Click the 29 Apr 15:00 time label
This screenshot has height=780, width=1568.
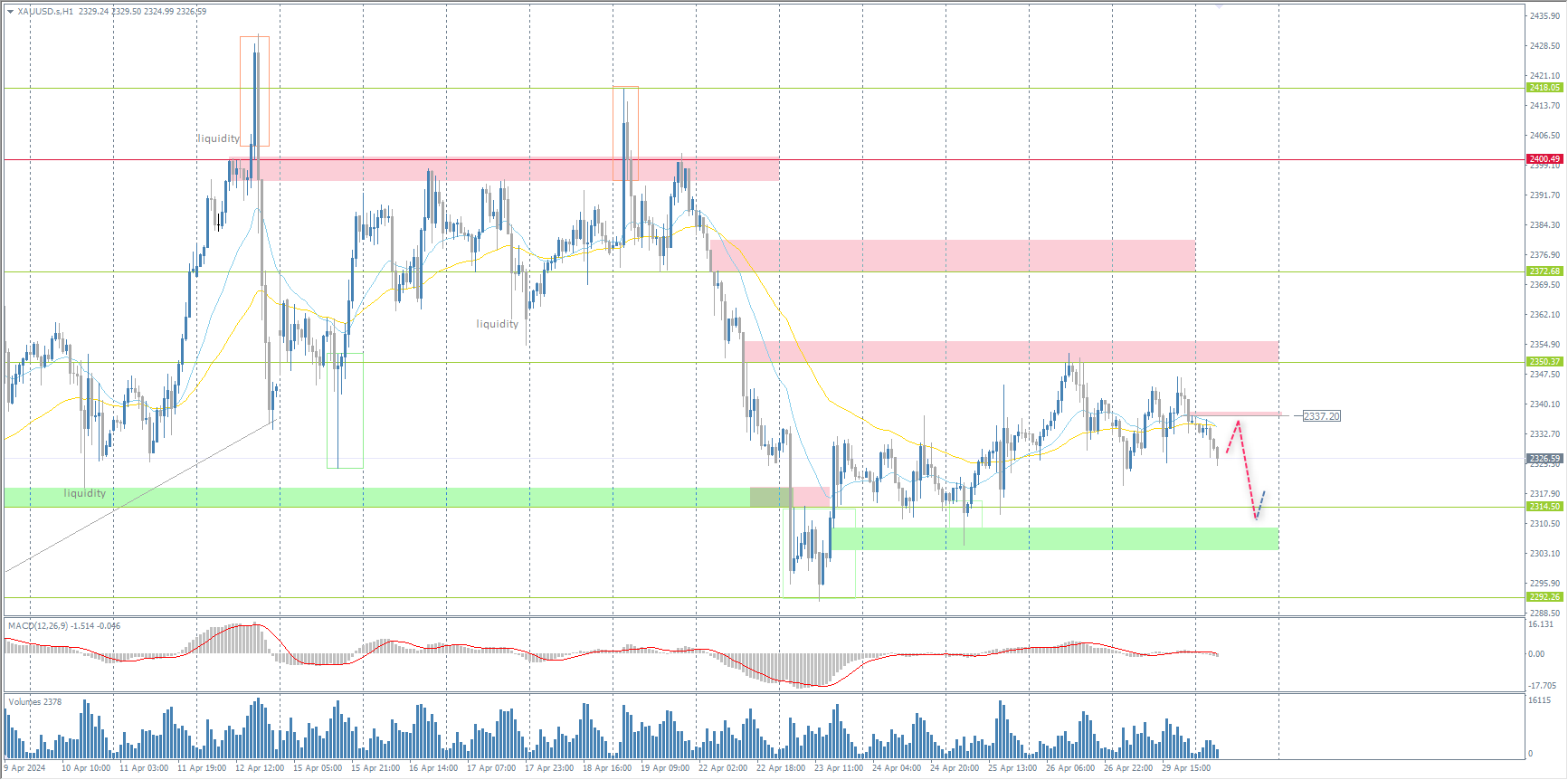[1186, 768]
